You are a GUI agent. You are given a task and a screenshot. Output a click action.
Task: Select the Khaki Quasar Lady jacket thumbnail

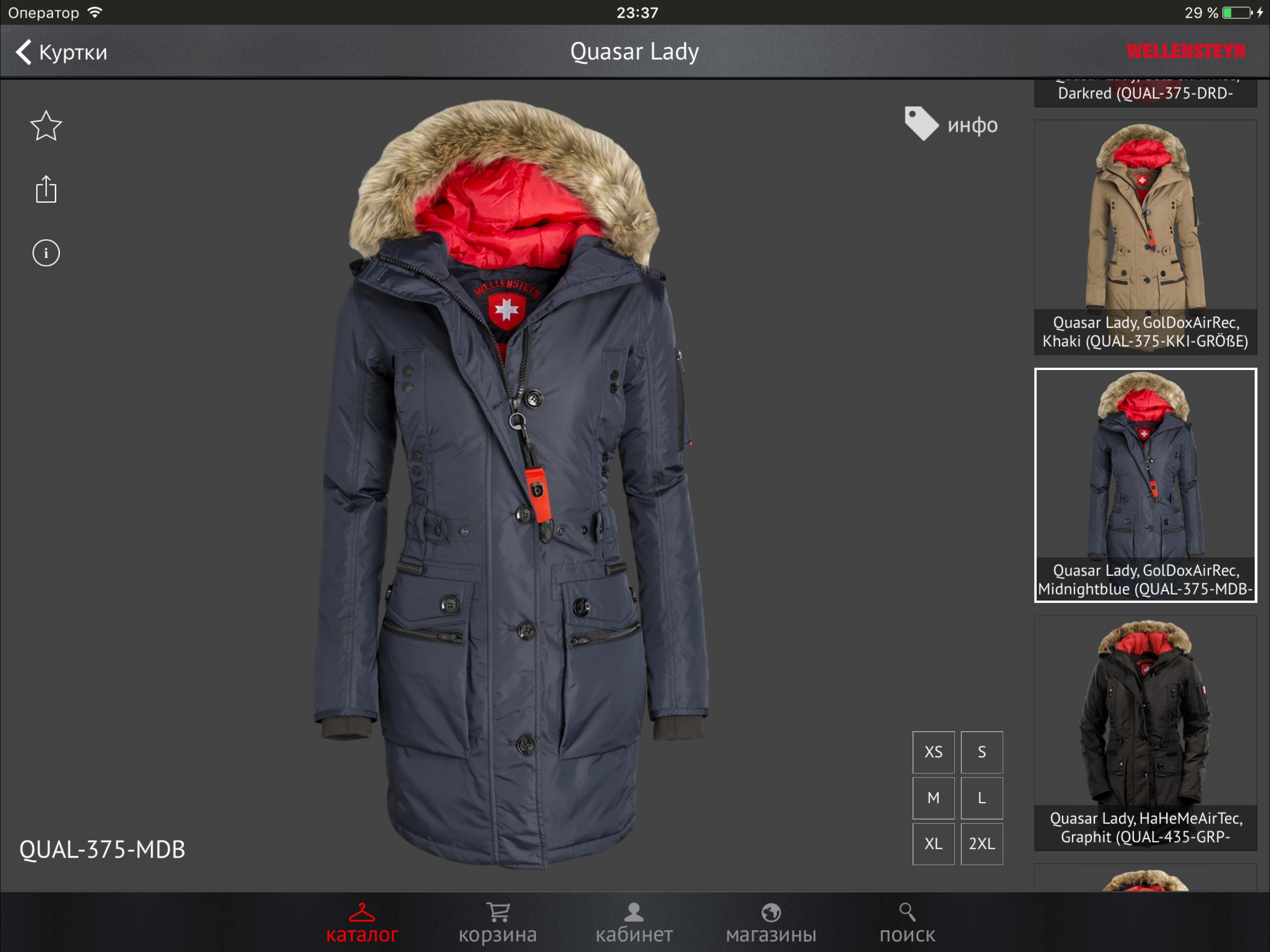(1145, 237)
